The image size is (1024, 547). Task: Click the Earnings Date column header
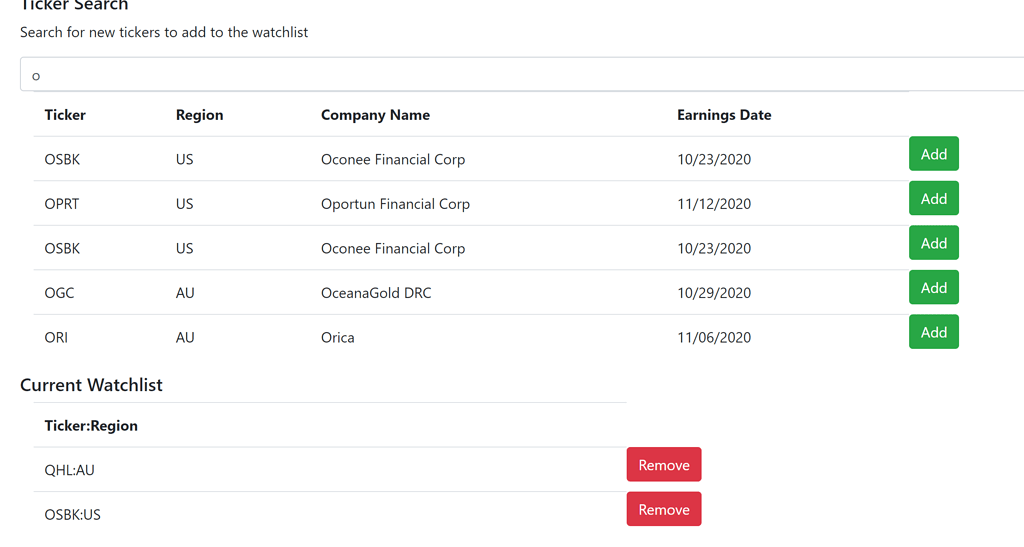tap(724, 115)
